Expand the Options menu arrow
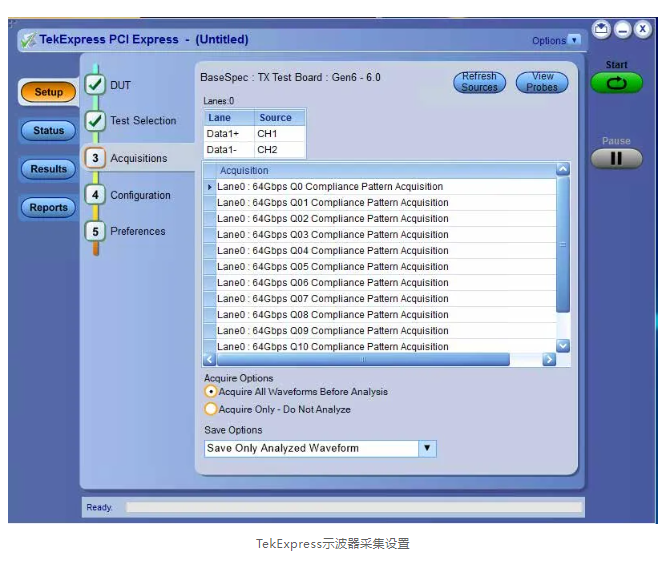Screen dimensions: 669x568 click(x=574, y=41)
